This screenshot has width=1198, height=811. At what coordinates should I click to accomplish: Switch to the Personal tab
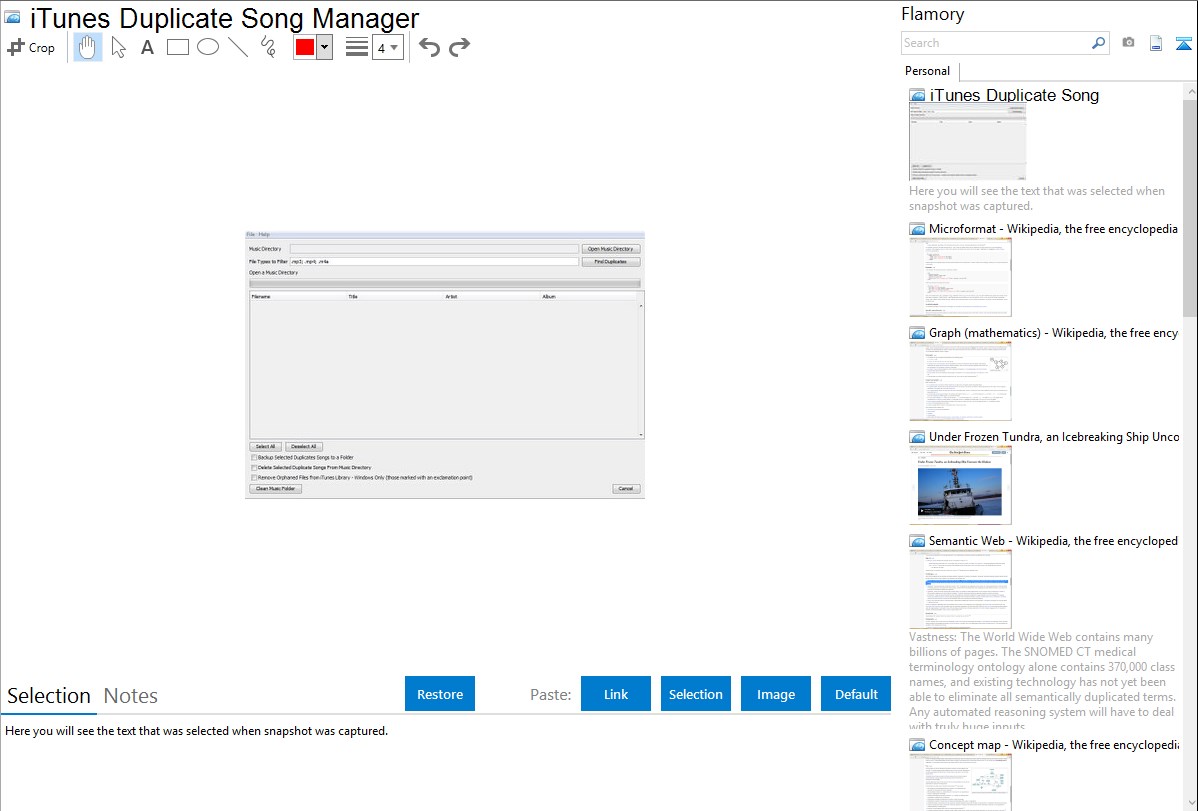pyautogui.click(x=928, y=70)
